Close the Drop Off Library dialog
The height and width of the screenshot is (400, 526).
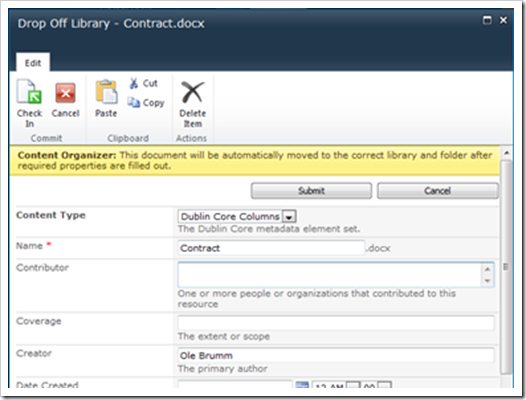pyautogui.click(x=503, y=20)
